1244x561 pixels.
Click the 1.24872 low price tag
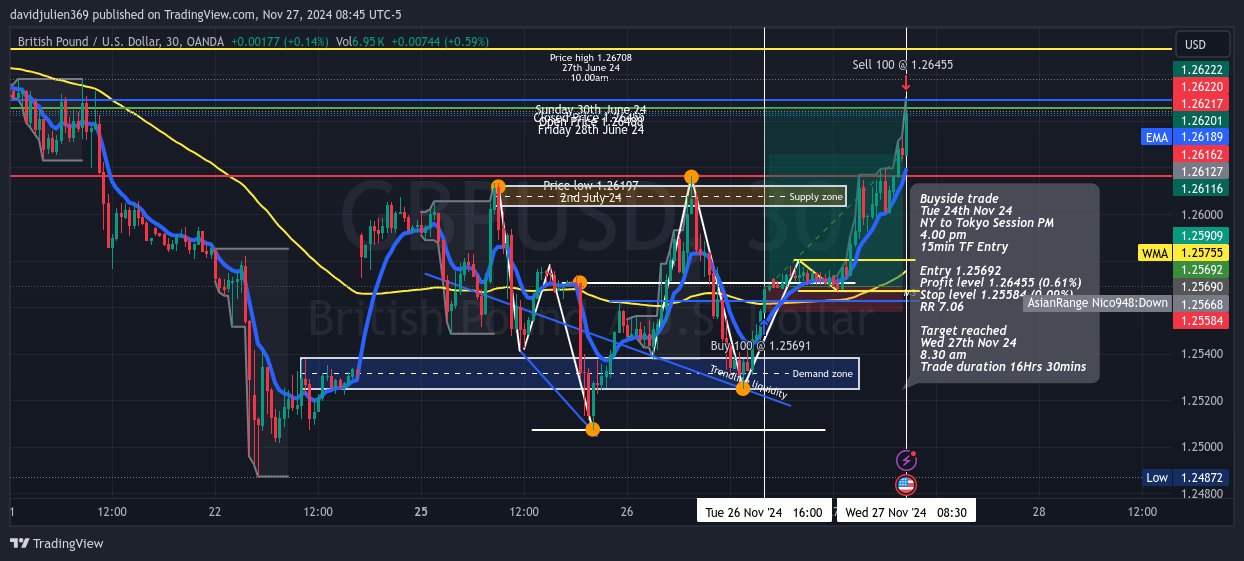point(1201,478)
